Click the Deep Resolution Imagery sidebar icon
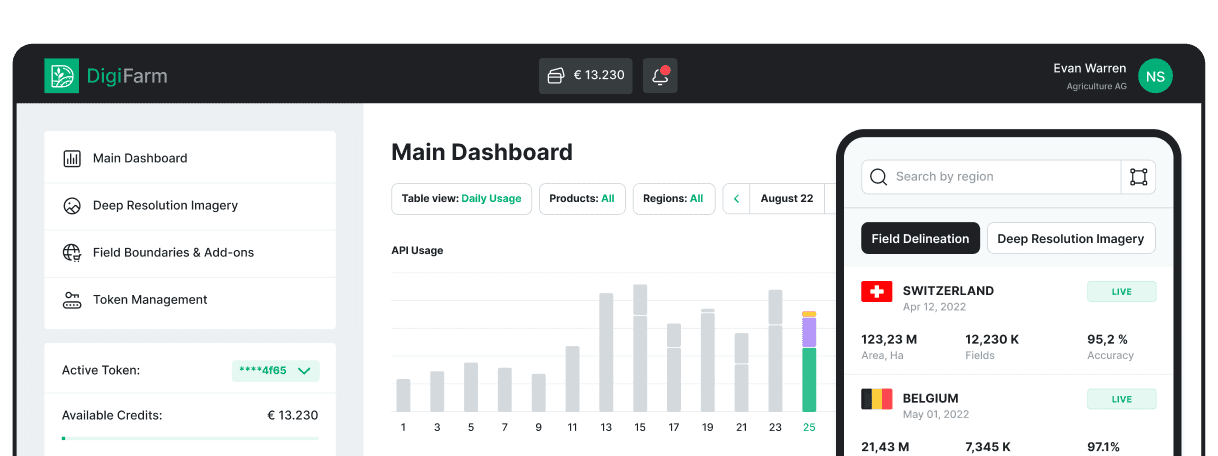 [x=72, y=206]
